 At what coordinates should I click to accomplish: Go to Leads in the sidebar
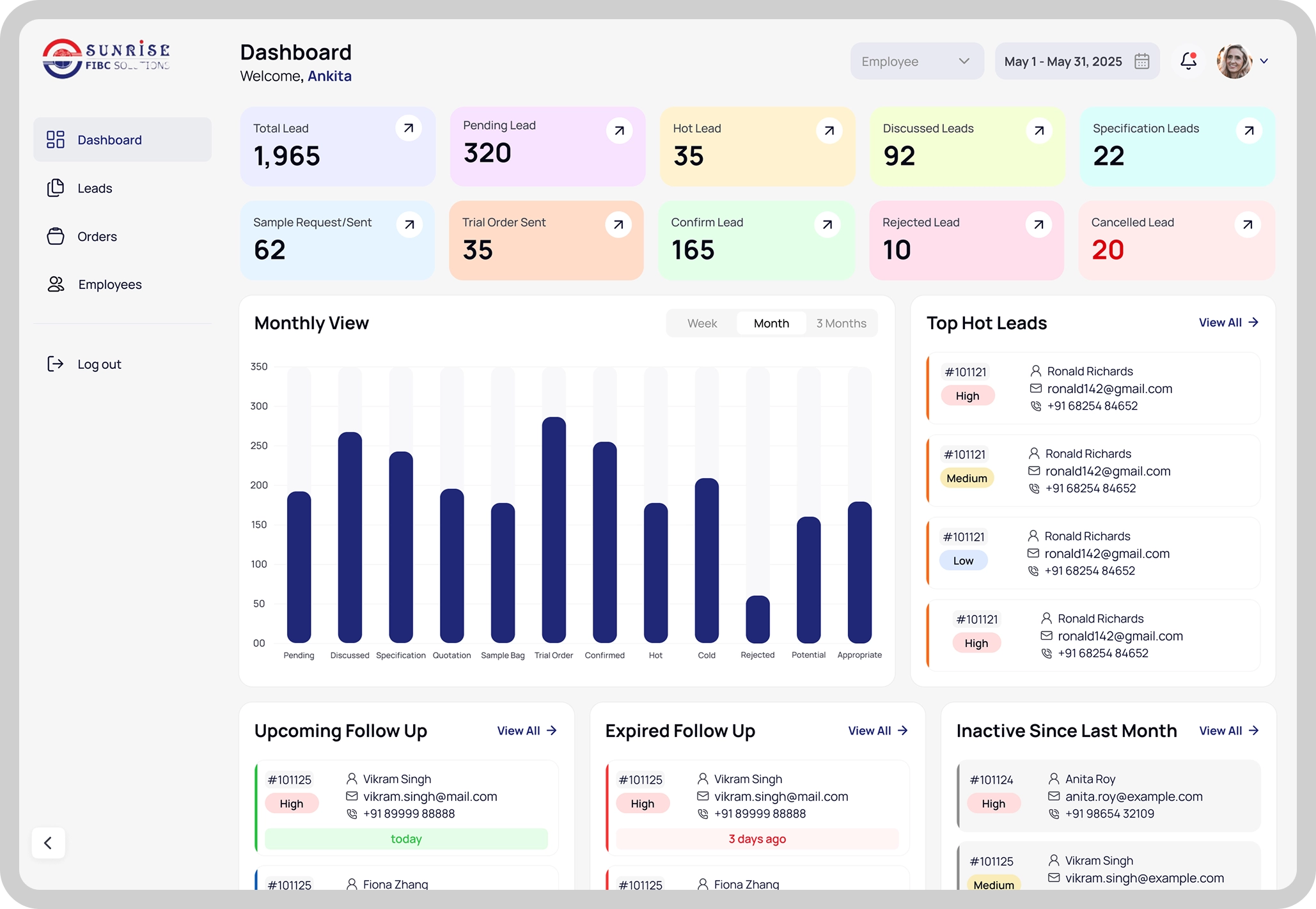(x=122, y=188)
